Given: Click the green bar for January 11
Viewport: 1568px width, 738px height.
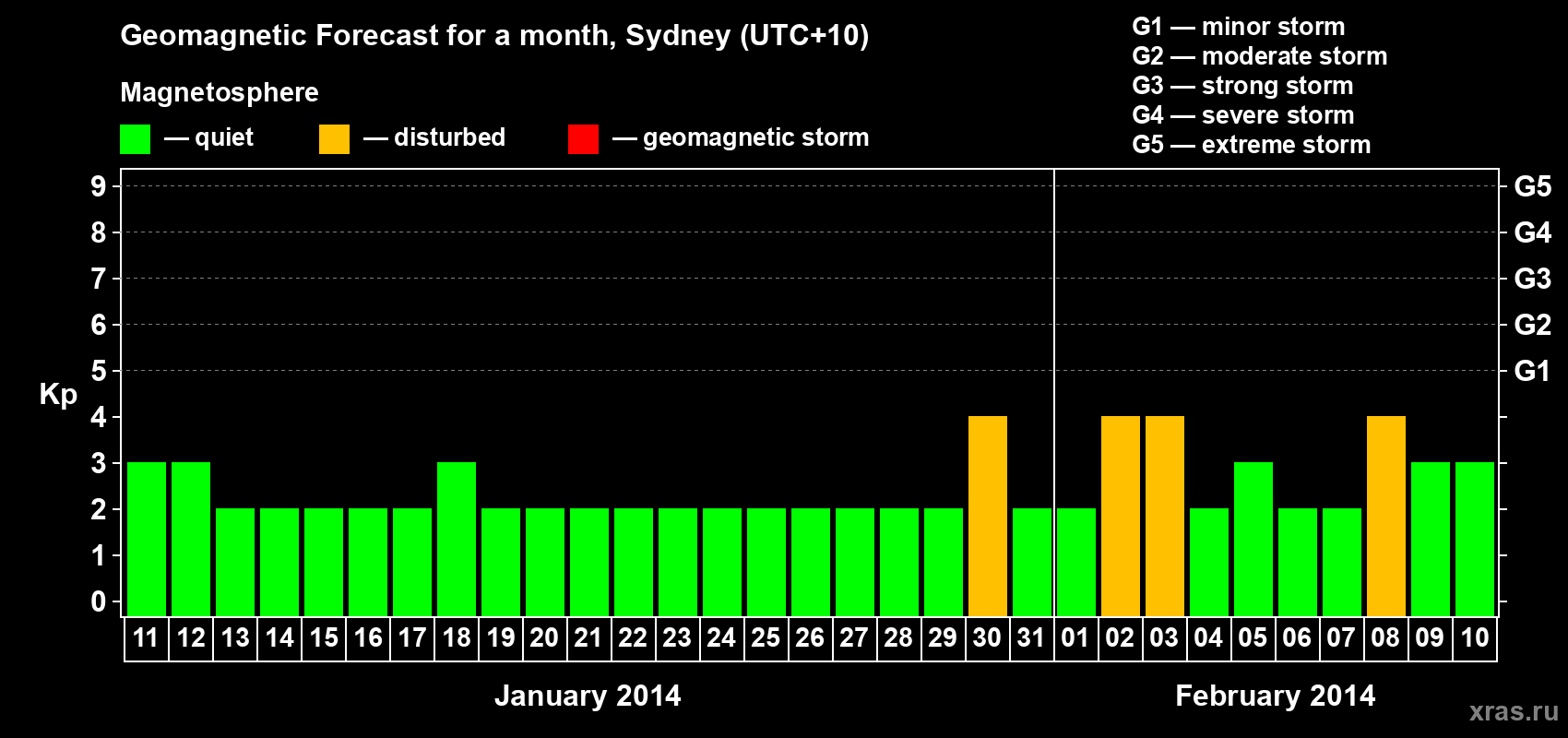Looking at the screenshot, I should (147, 539).
